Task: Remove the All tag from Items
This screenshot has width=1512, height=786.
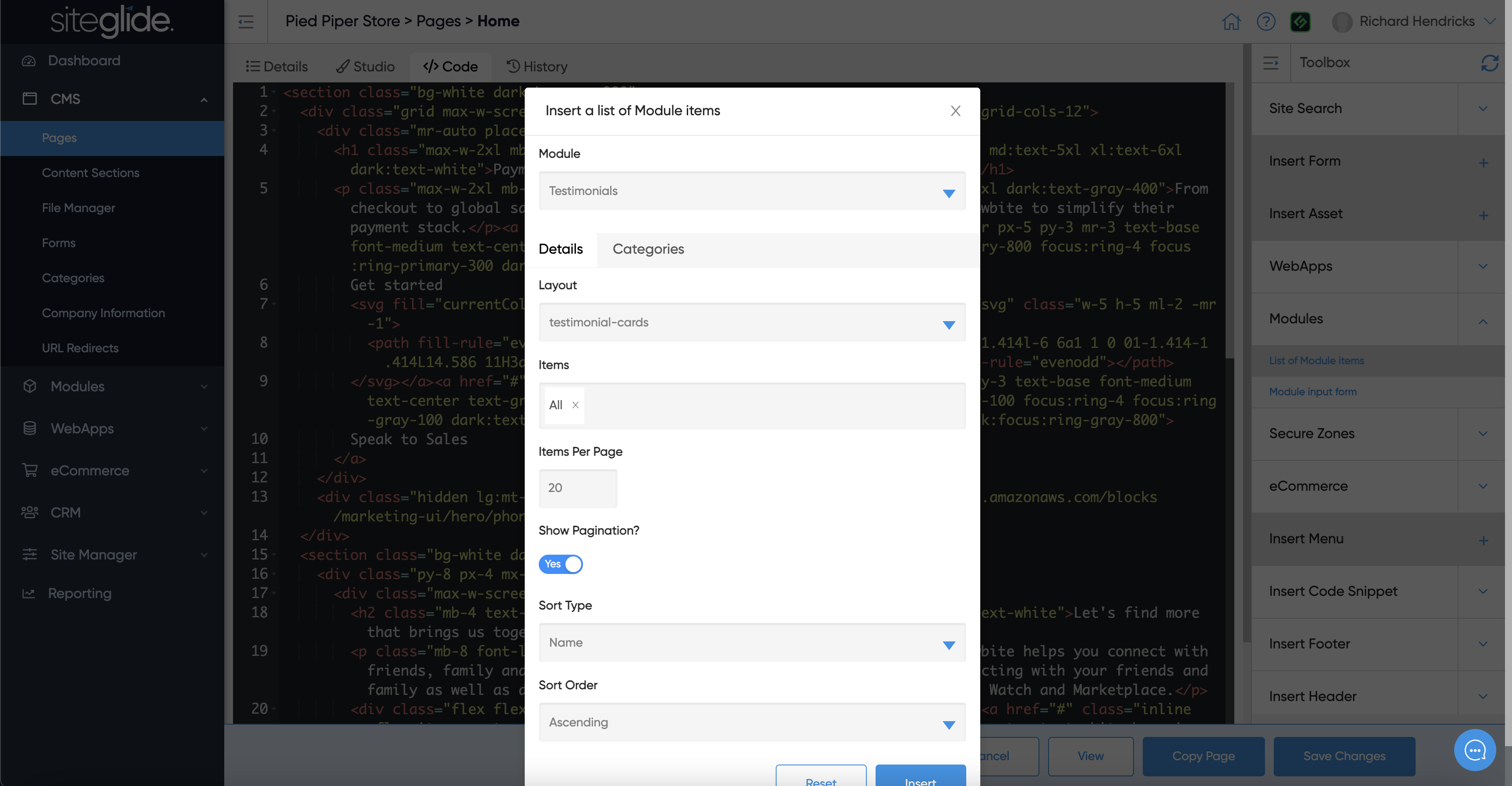Action: [x=575, y=405]
